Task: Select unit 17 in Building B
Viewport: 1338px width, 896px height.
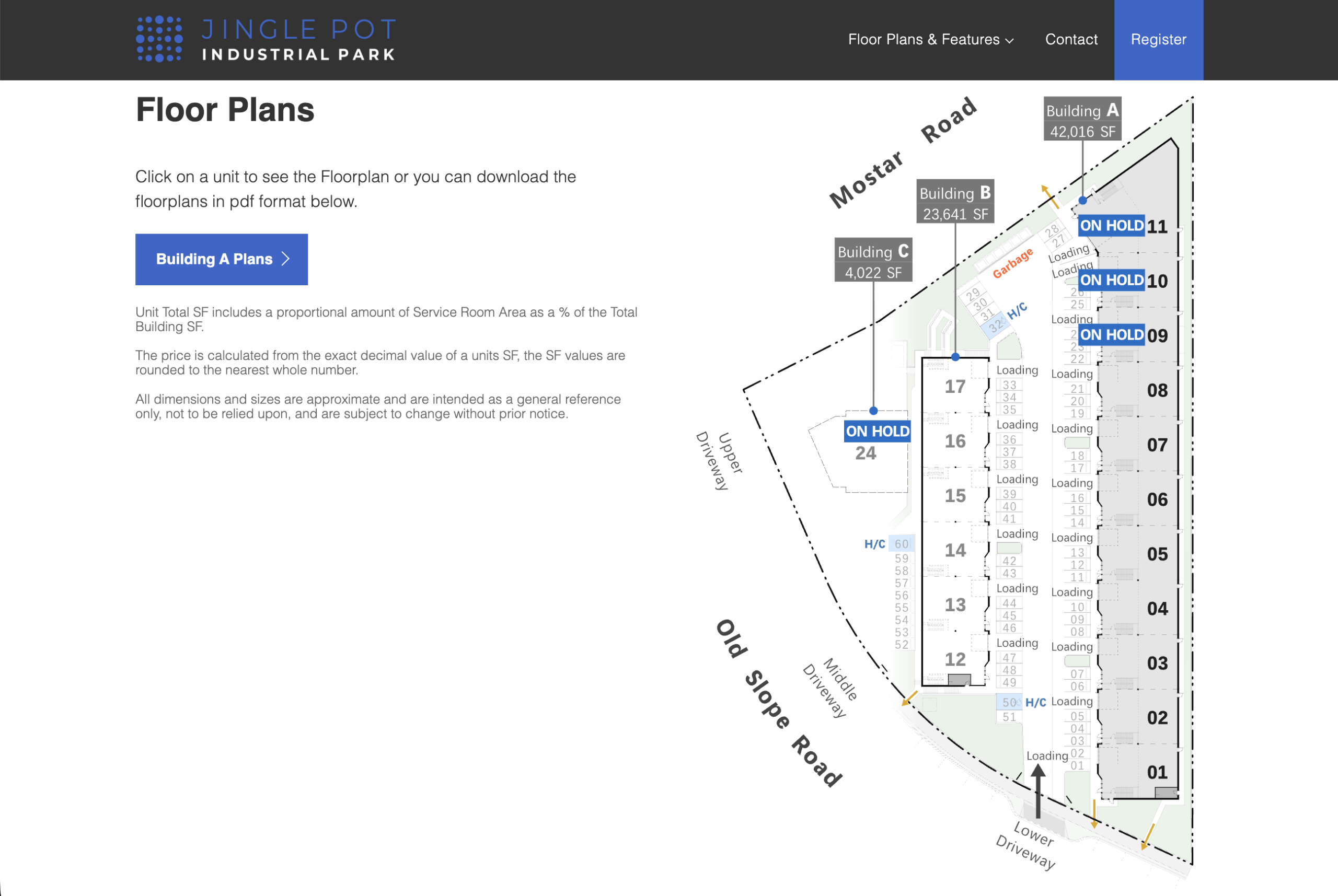Action: [x=955, y=387]
